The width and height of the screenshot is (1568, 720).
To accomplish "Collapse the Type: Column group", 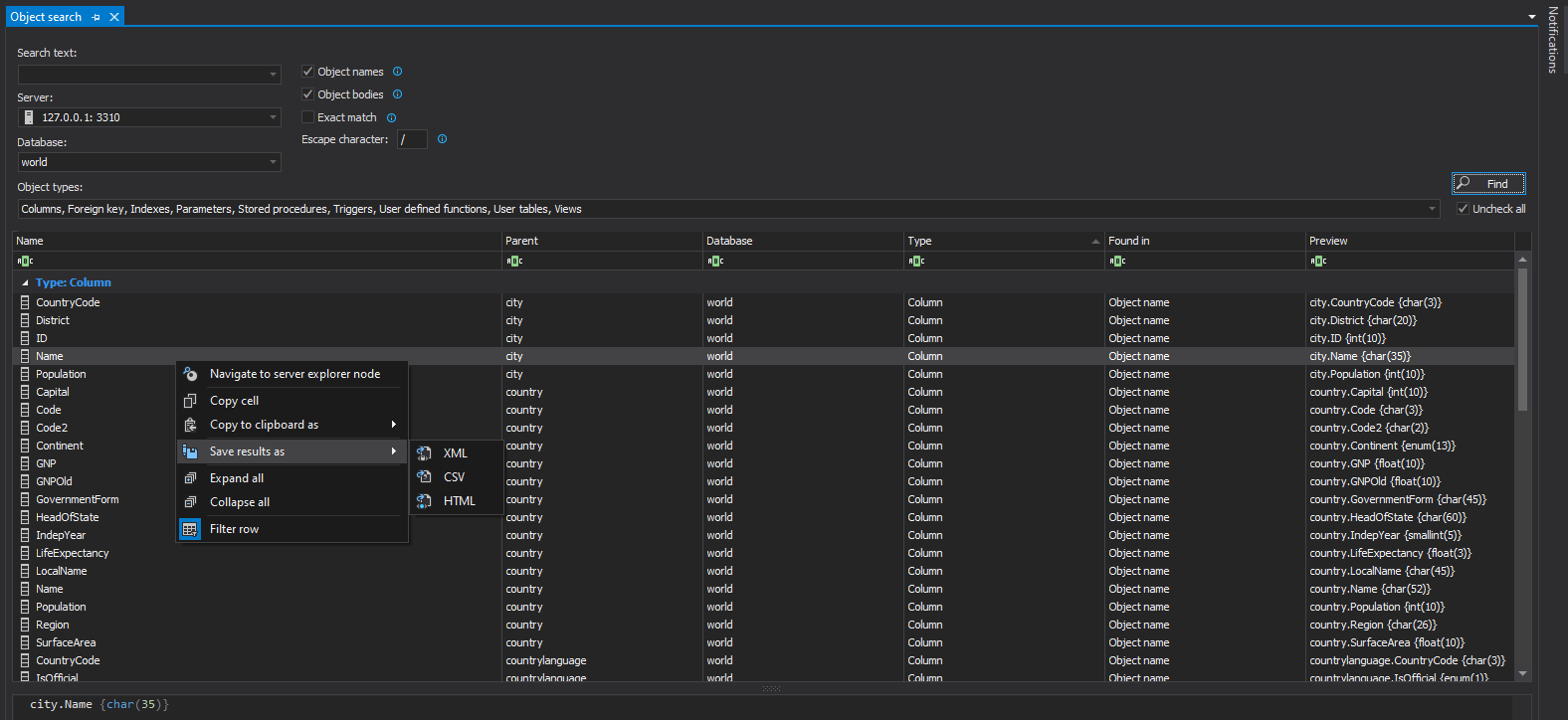I will point(25,282).
